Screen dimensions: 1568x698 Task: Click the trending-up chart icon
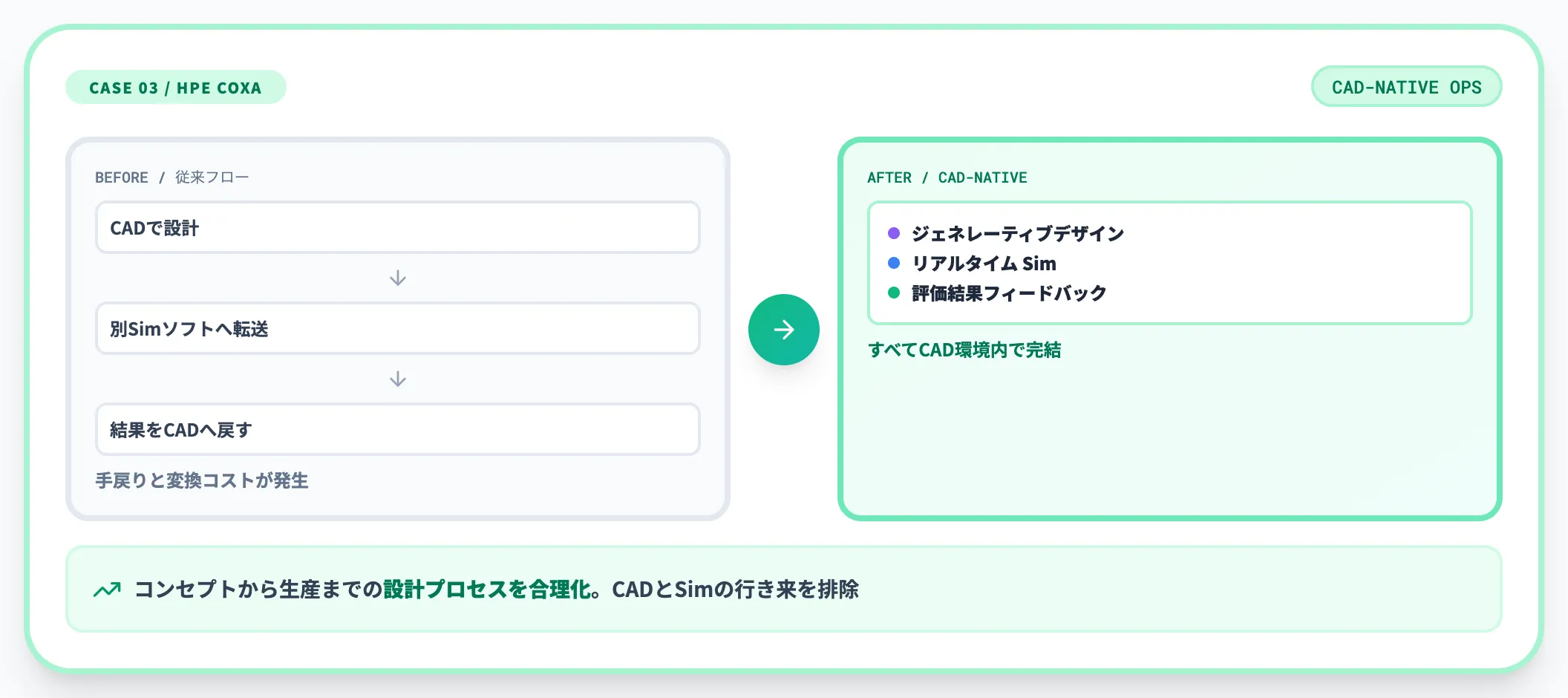click(108, 590)
